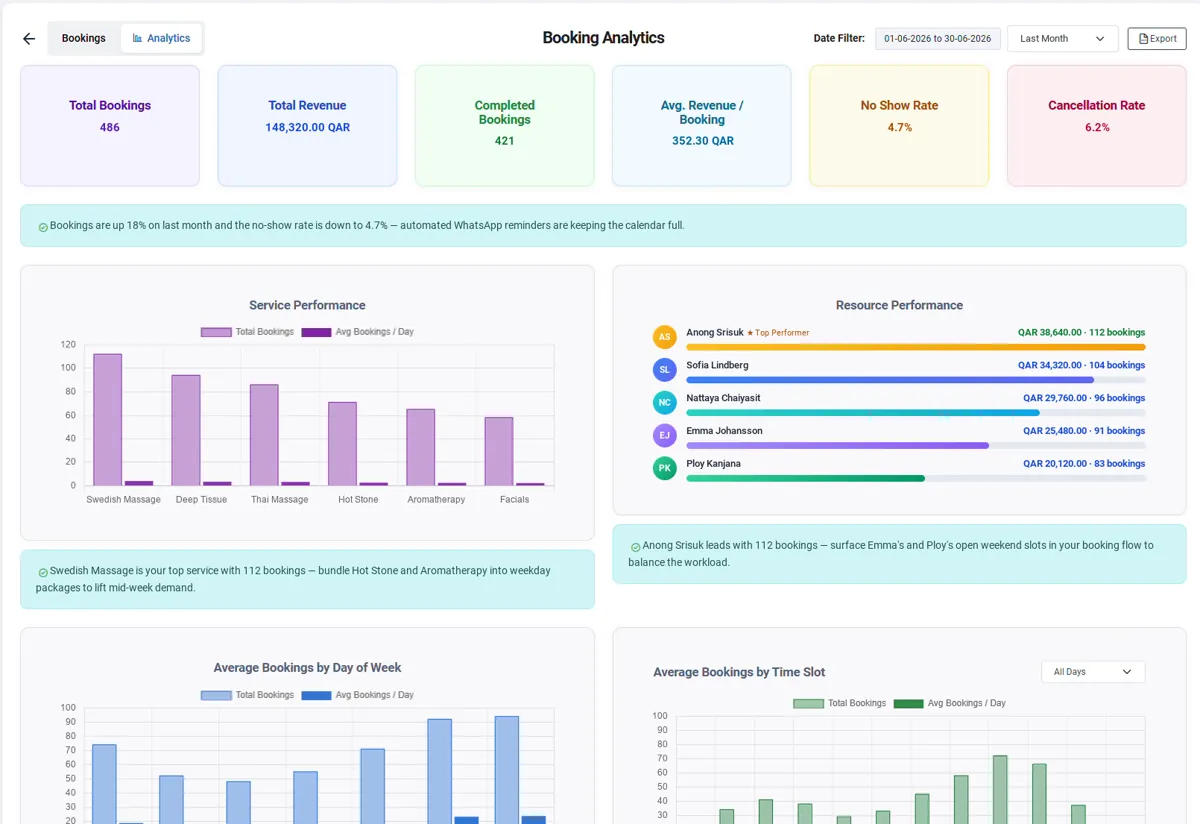Toggle Total Bookings legend in Time Slot chart

click(839, 703)
